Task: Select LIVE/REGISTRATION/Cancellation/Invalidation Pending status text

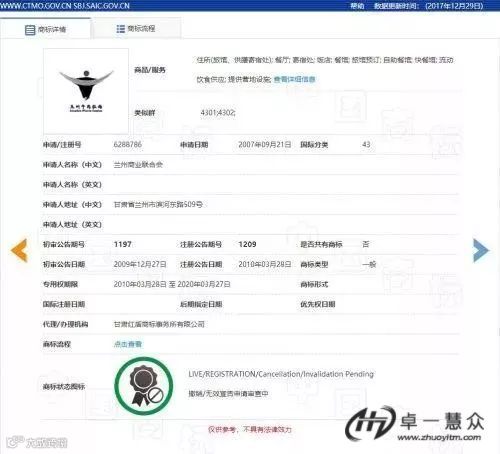Action: tap(281, 374)
